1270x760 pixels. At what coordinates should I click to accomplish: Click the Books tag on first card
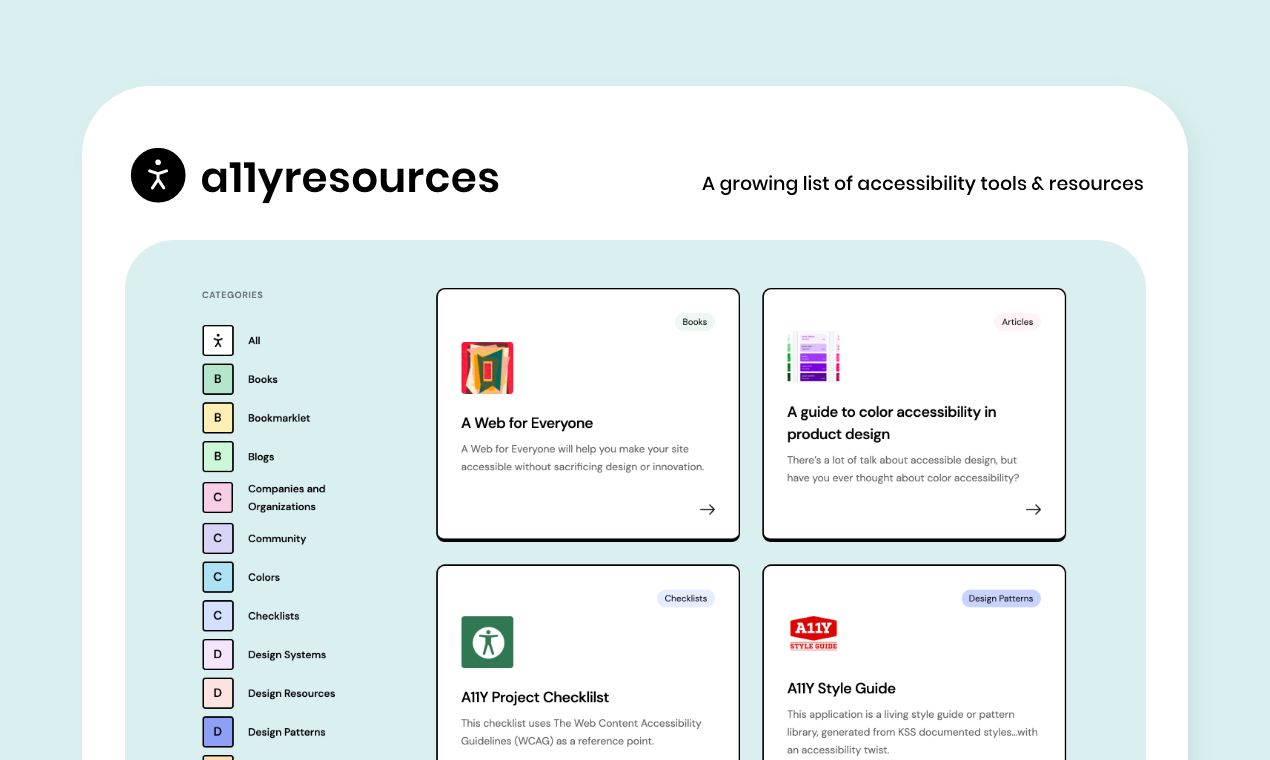point(695,322)
